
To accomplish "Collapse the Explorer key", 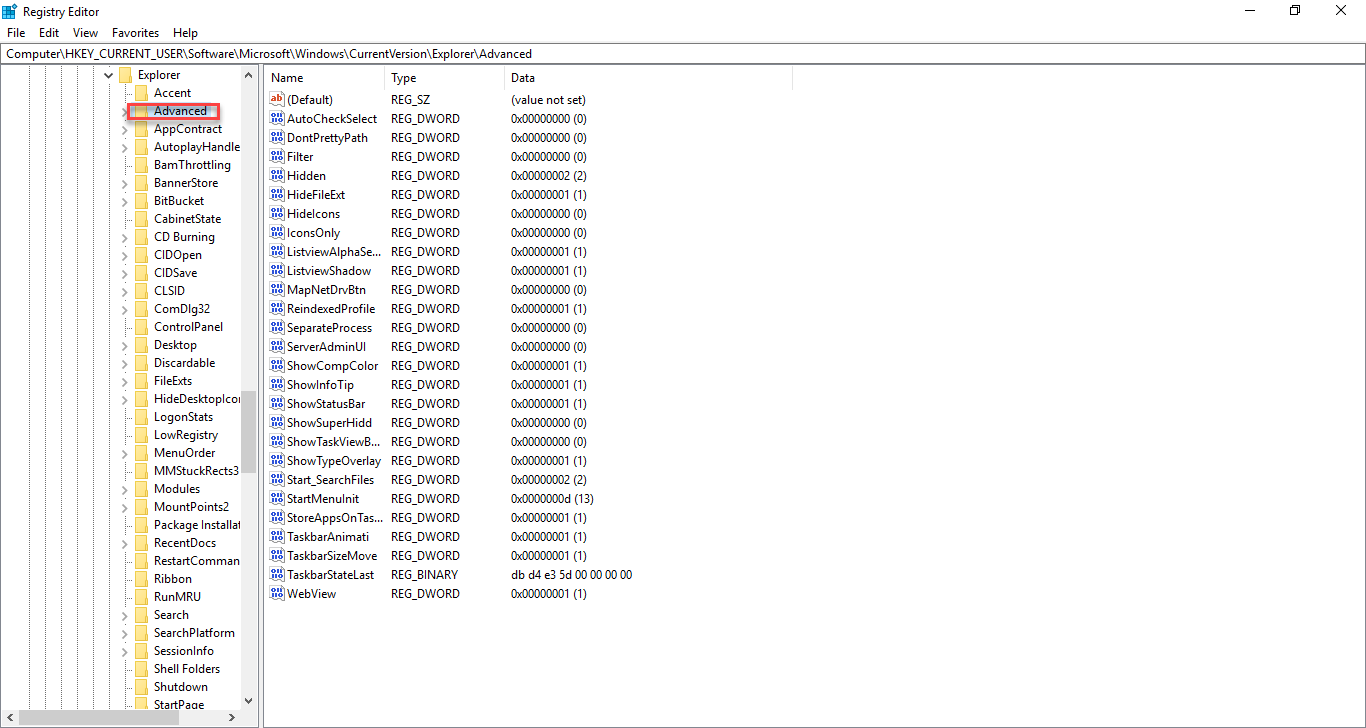I will point(108,75).
